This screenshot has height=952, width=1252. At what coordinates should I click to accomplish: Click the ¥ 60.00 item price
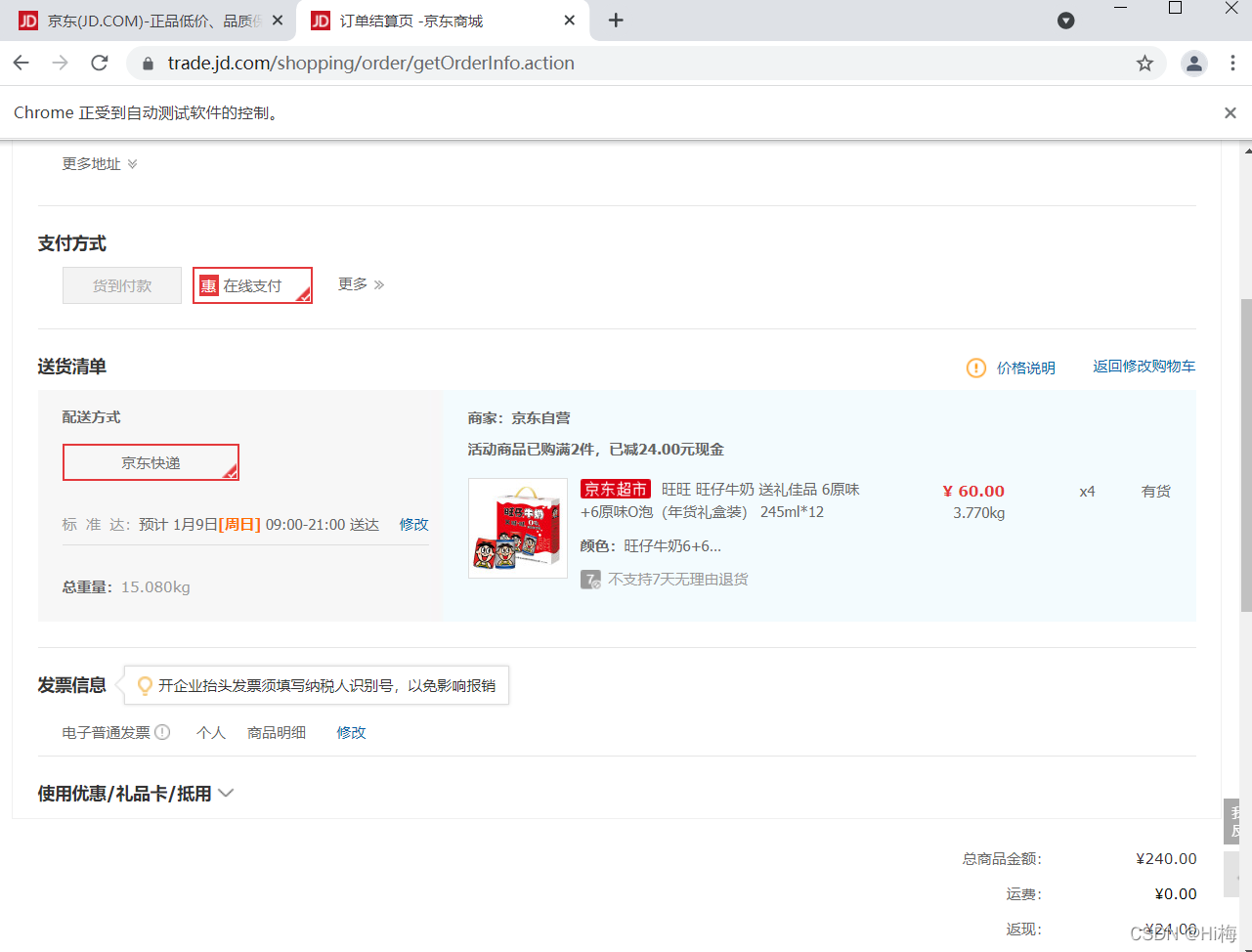[x=973, y=491]
